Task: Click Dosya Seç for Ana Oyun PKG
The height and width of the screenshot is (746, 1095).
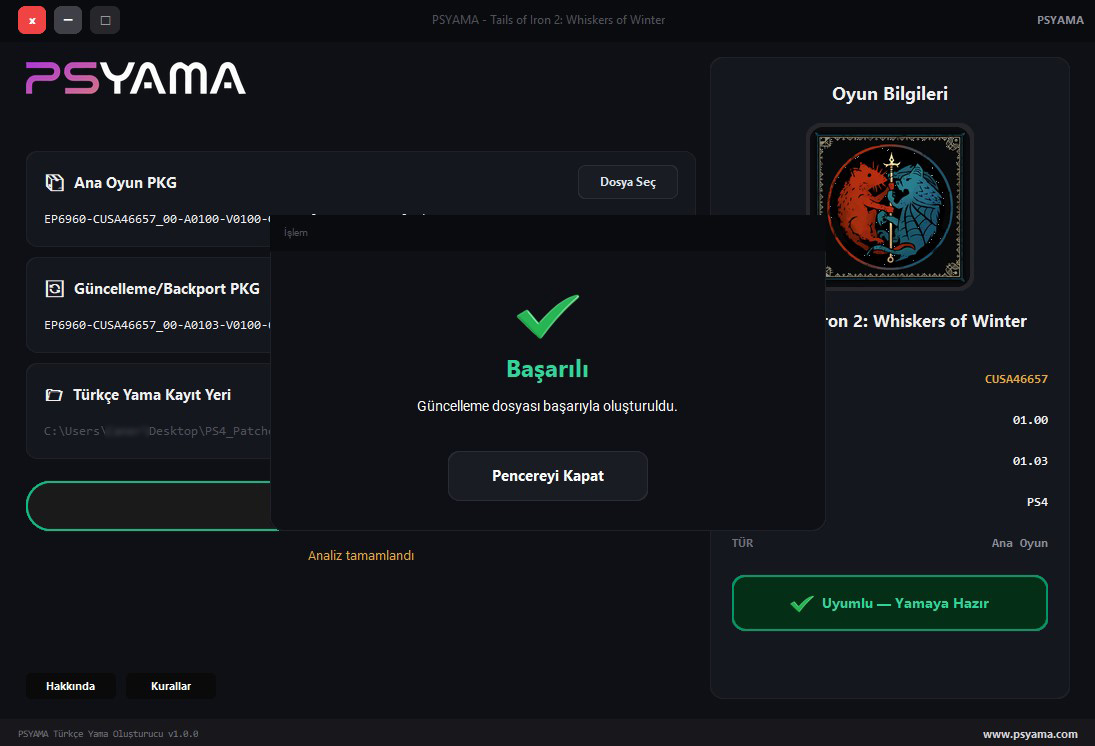Action: (628, 182)
